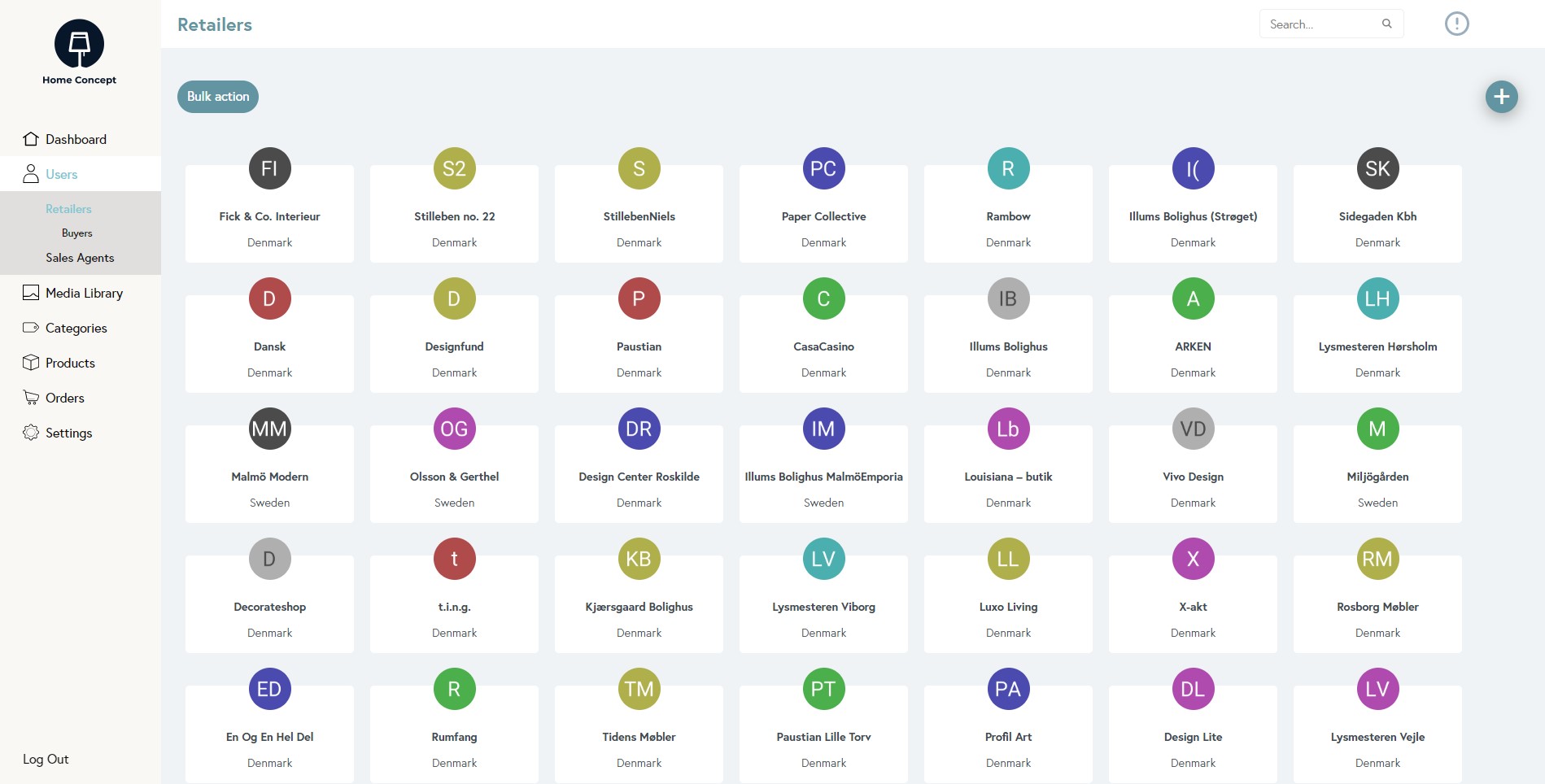Open the Categories section
Screen dimensions: 1545x784
tap(81, 328)
